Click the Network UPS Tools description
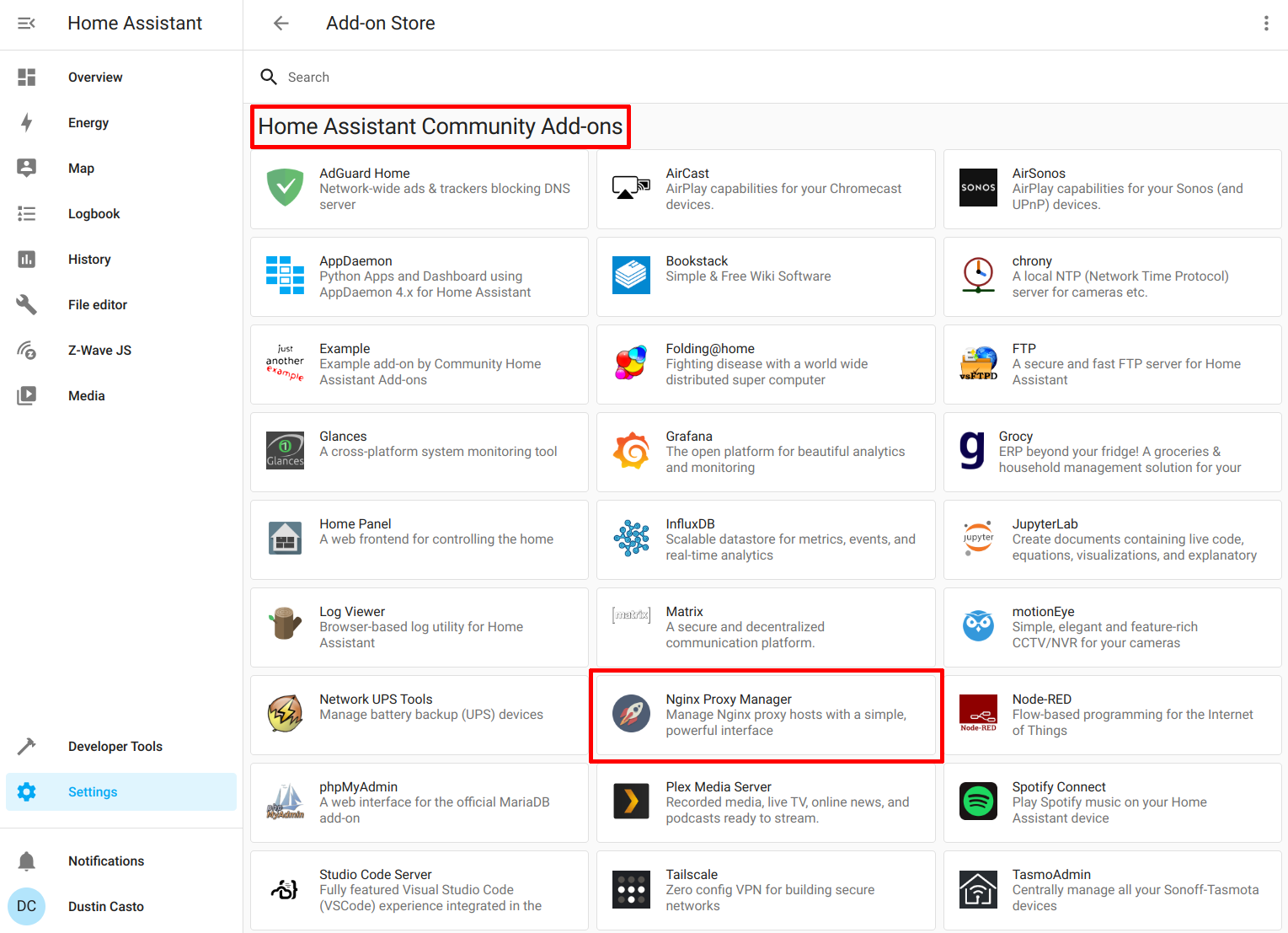1288x933 pixels. [x=431, y=715]
